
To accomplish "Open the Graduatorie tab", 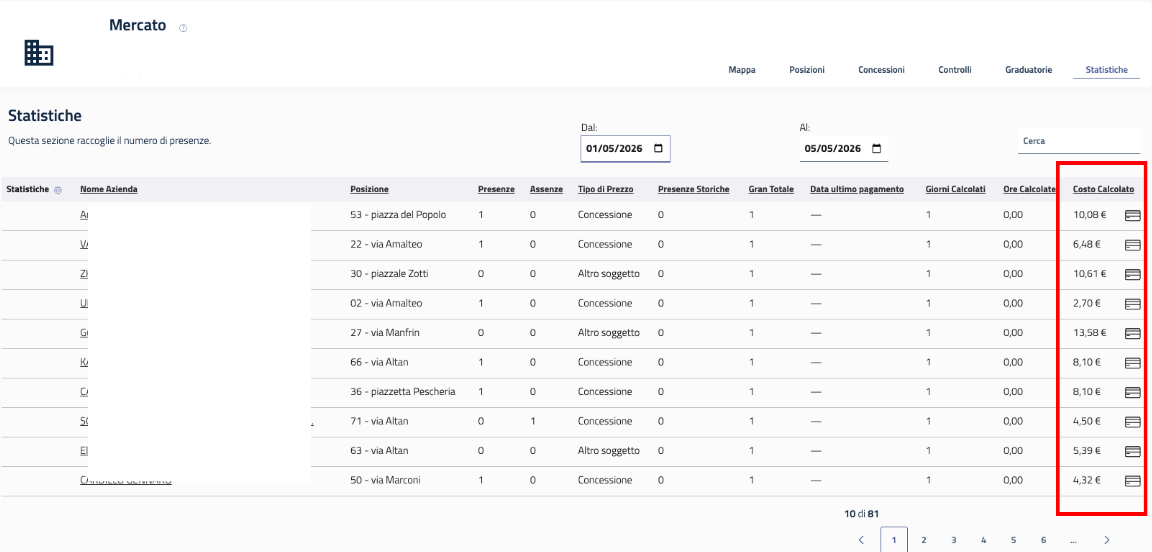I will (x=1029, y=70).
